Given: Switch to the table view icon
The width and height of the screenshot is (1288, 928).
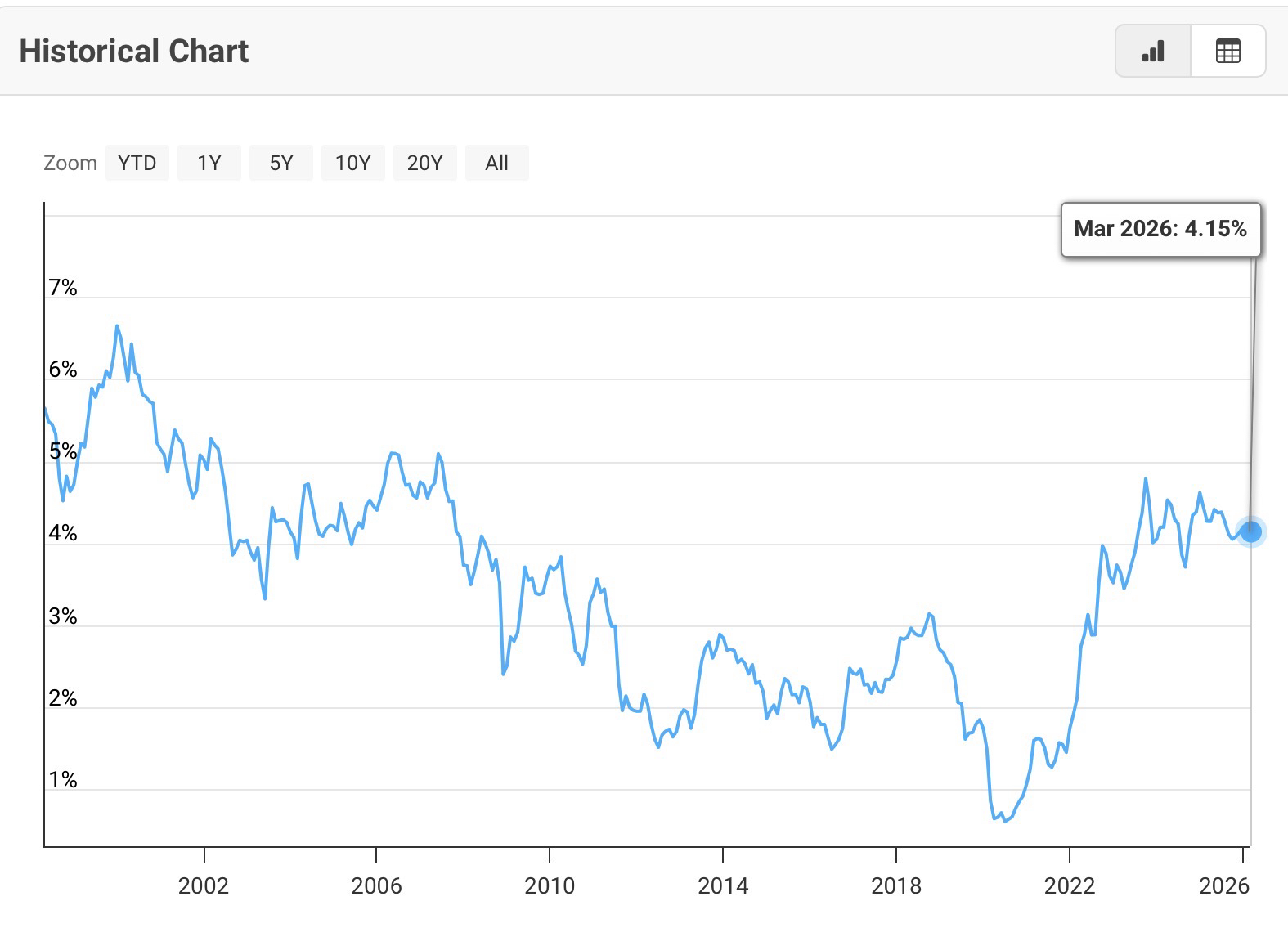Looking at the screenshot, I should pyautogui.click(x=1227, y=51).
